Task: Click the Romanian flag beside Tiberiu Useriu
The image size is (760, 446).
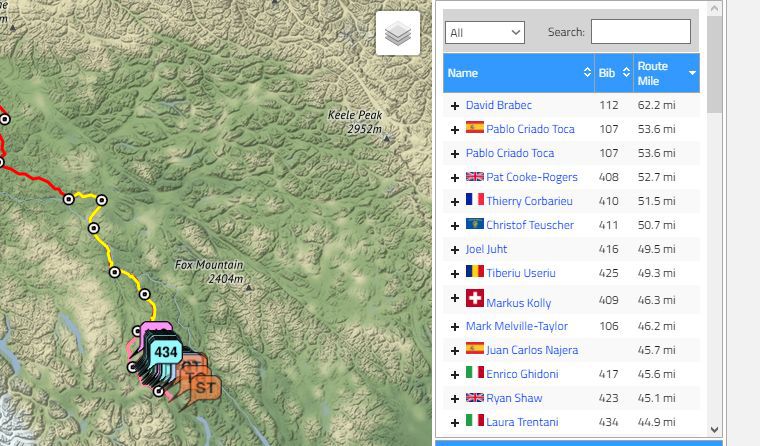Action: click(x=475, y=273)
